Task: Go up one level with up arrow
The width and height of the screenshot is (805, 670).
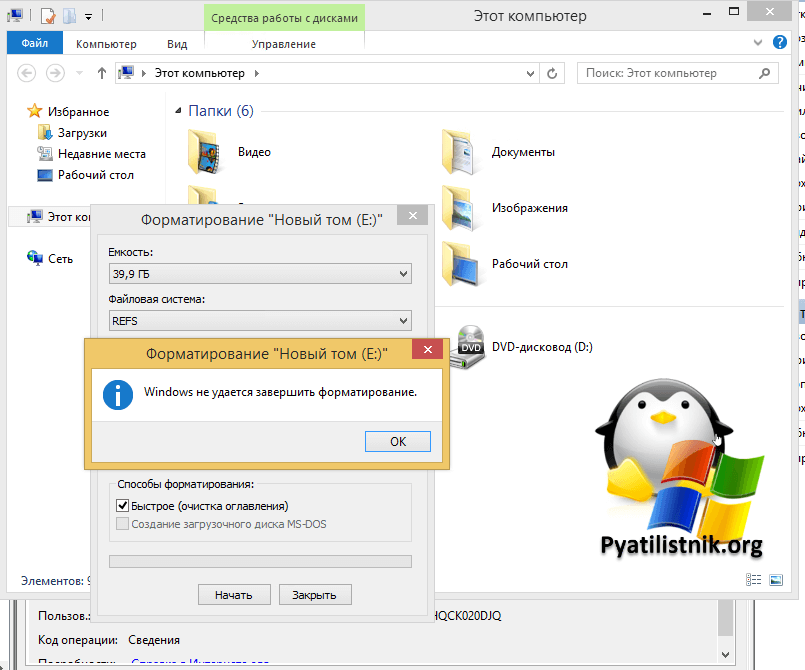Action: (x=102, y=73)
